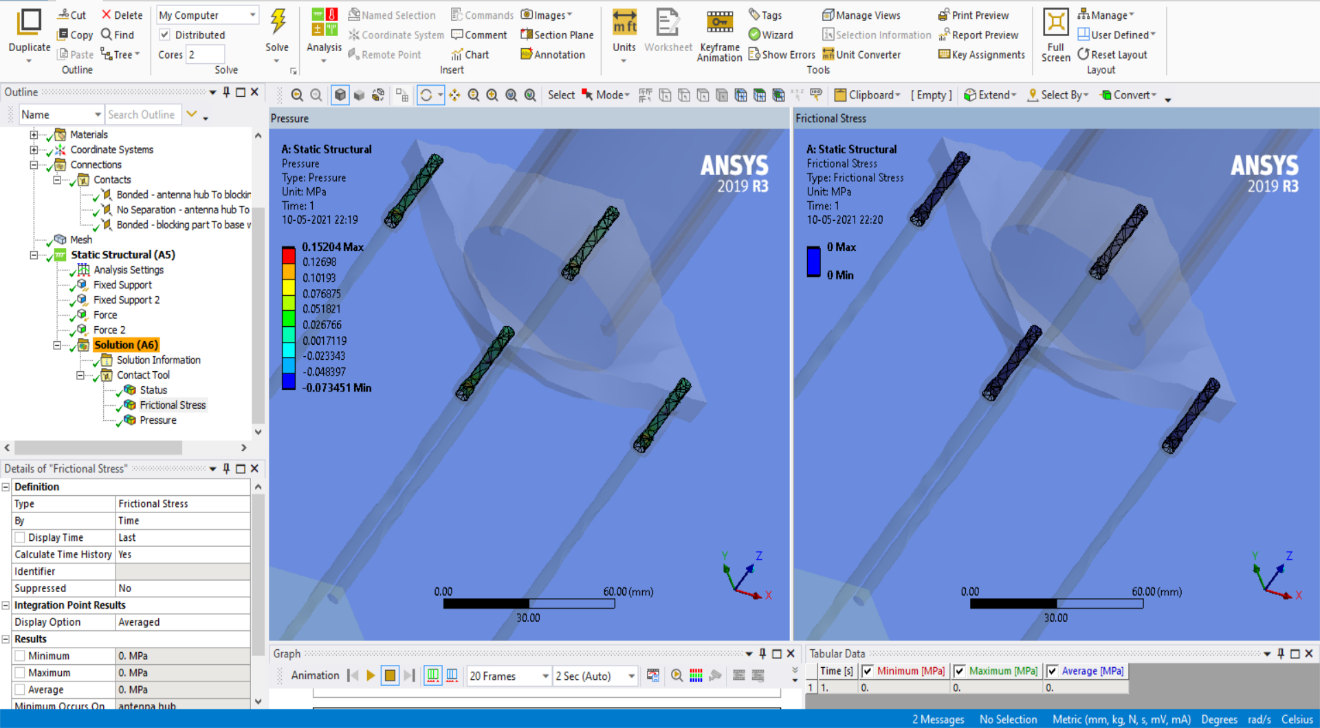This screenshot has width=1320, height=728.
Task: Enable the Display Time checkbox
Action: point(20,538)
